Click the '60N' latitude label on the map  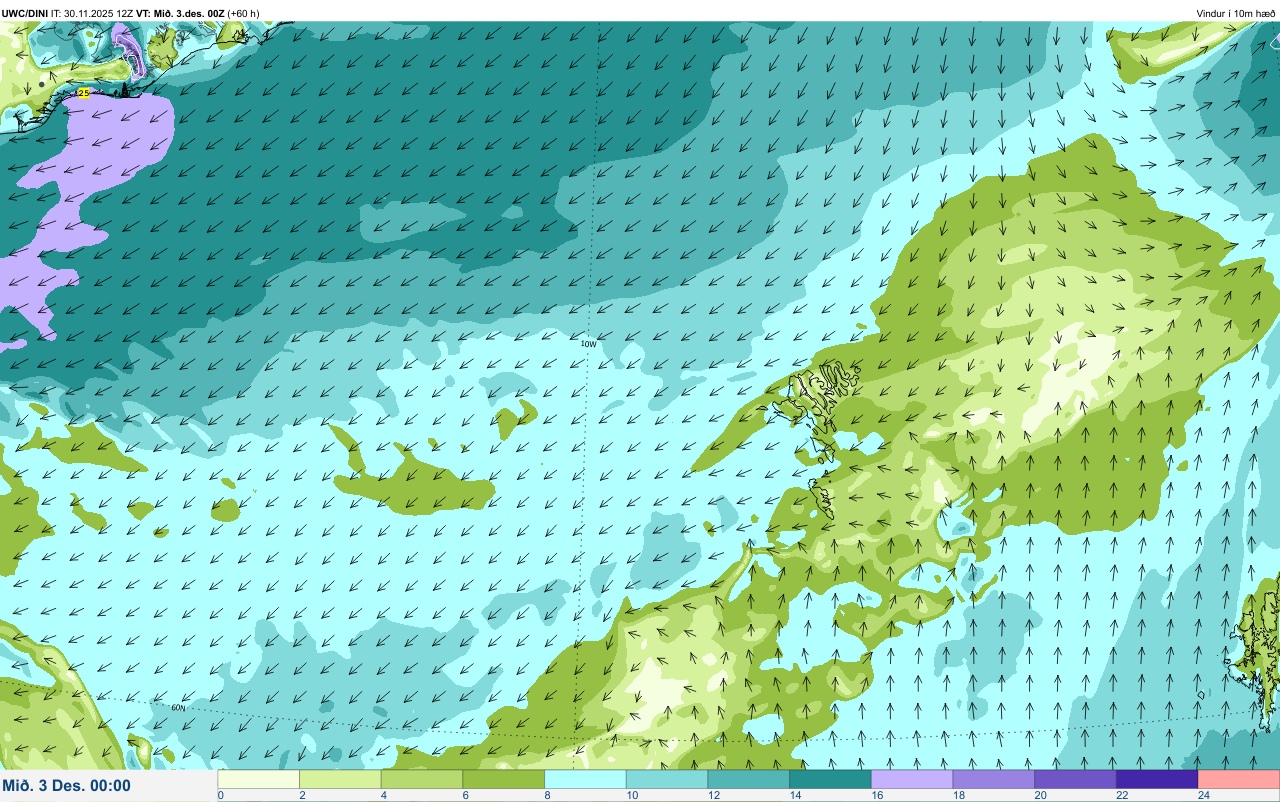(x=178, y=708)
